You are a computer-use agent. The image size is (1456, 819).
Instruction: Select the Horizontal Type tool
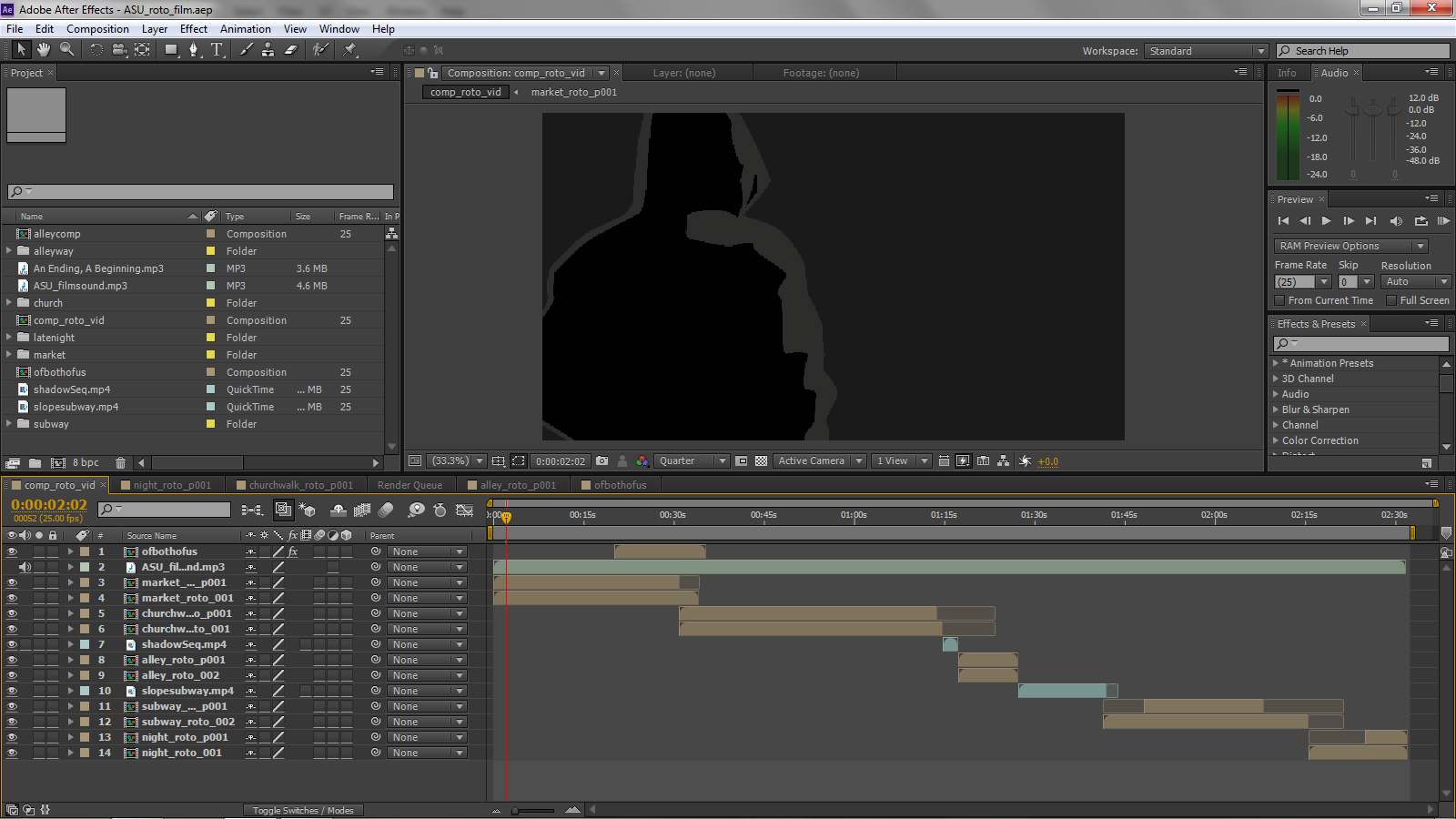217,49
